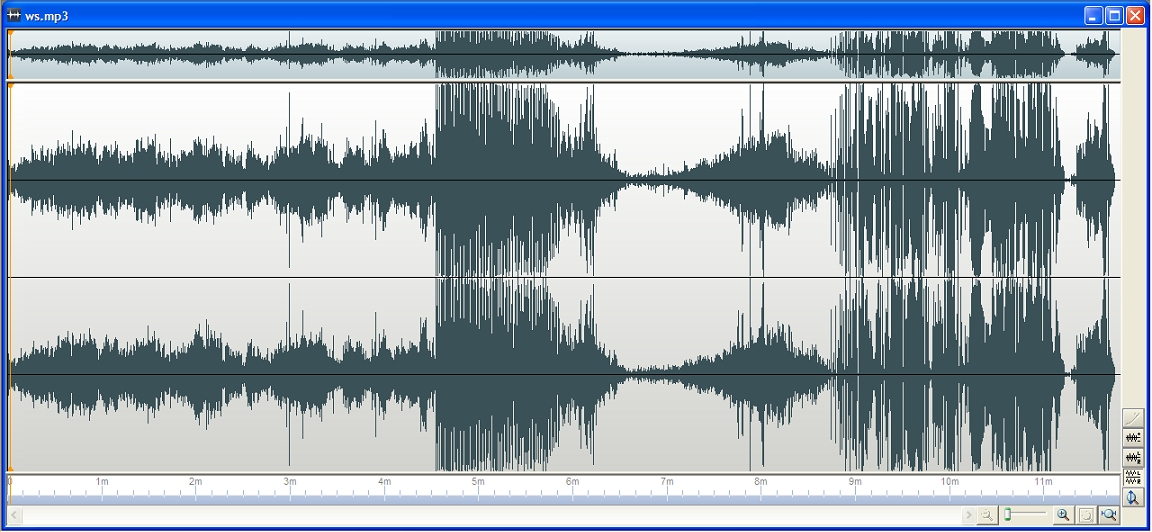Select the stereo L/R combined waveform button

click(1133, 458)
